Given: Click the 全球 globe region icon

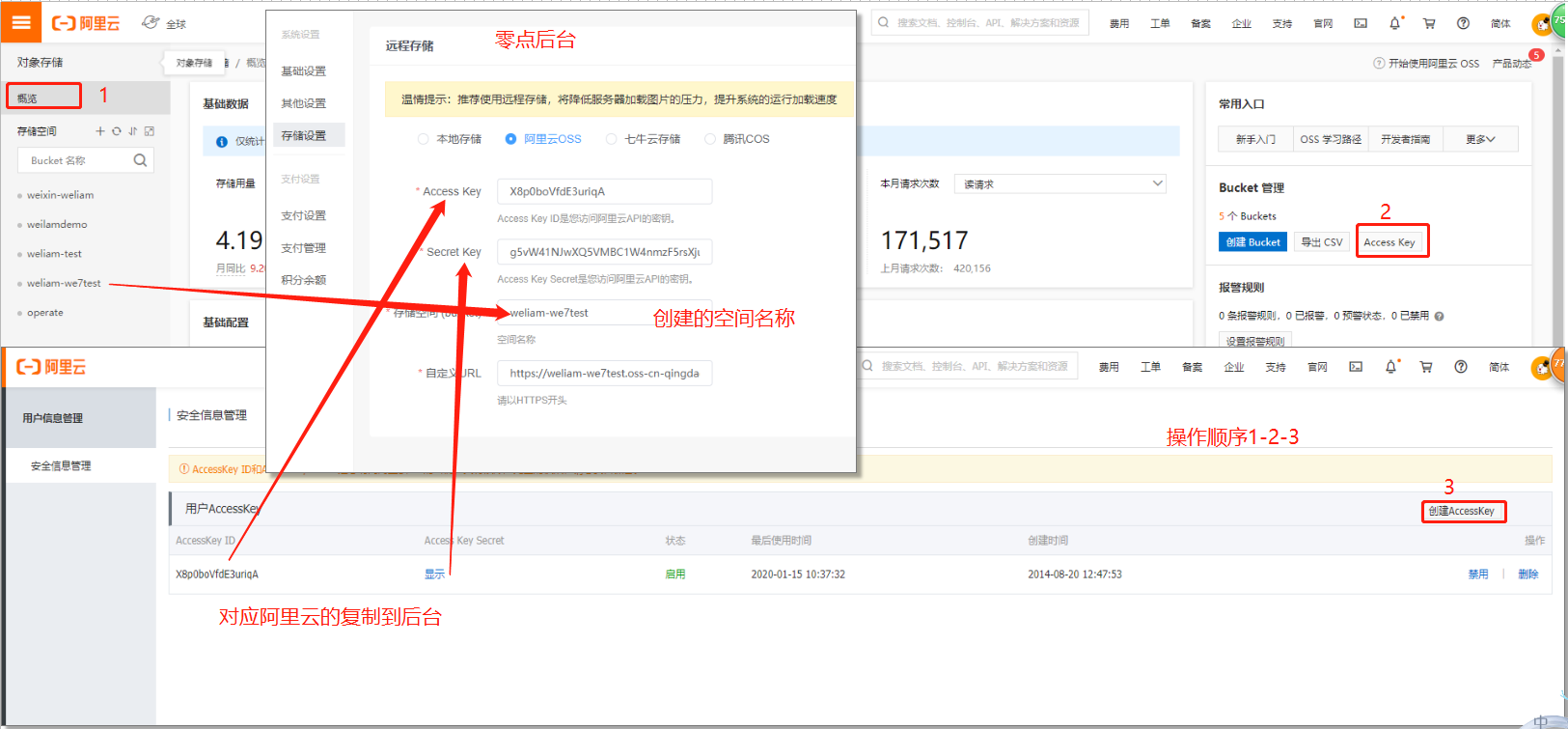Looking at the screenshot, I should pyautogui.click(x=151, y=22).
